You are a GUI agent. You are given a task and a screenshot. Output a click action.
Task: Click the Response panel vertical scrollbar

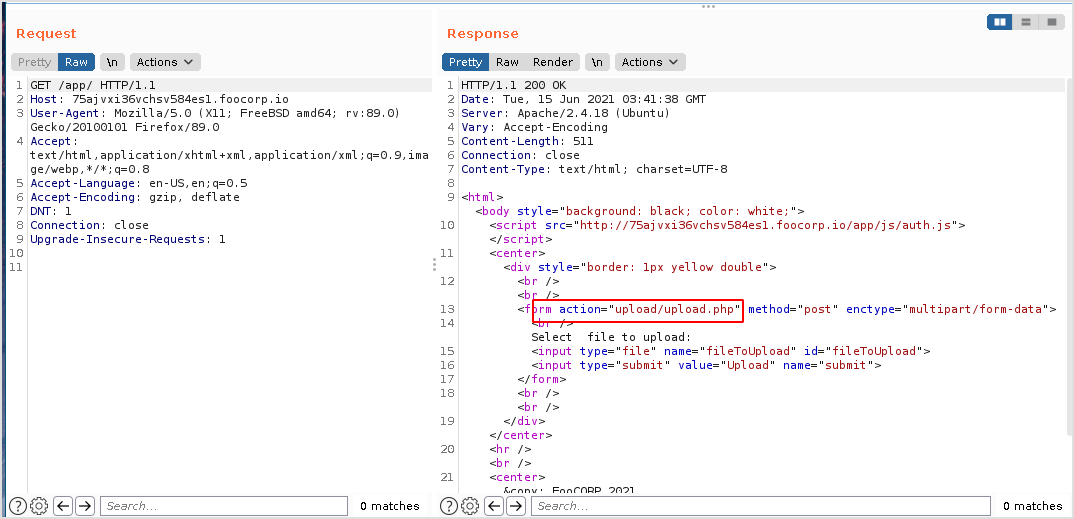pyautogui.click(x=1069, y=257)
